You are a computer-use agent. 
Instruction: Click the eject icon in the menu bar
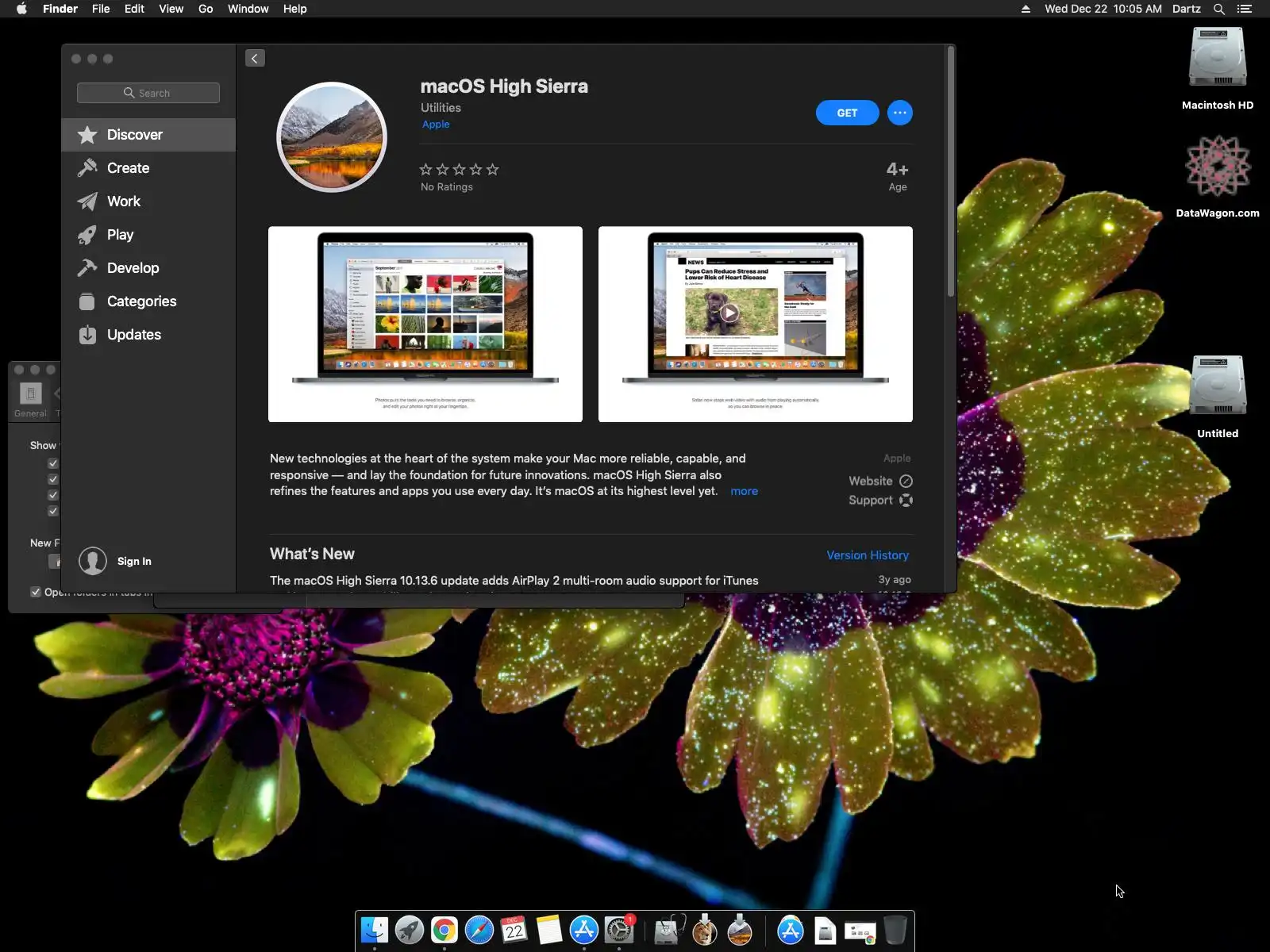[x=1026, y=9]
